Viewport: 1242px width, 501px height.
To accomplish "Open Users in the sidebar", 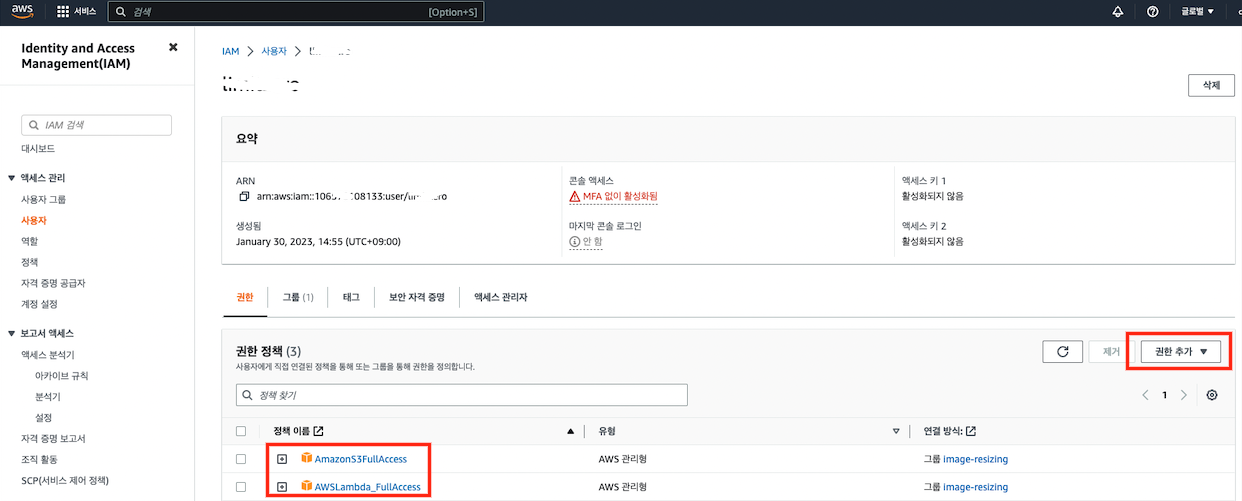I will (34, 220).
